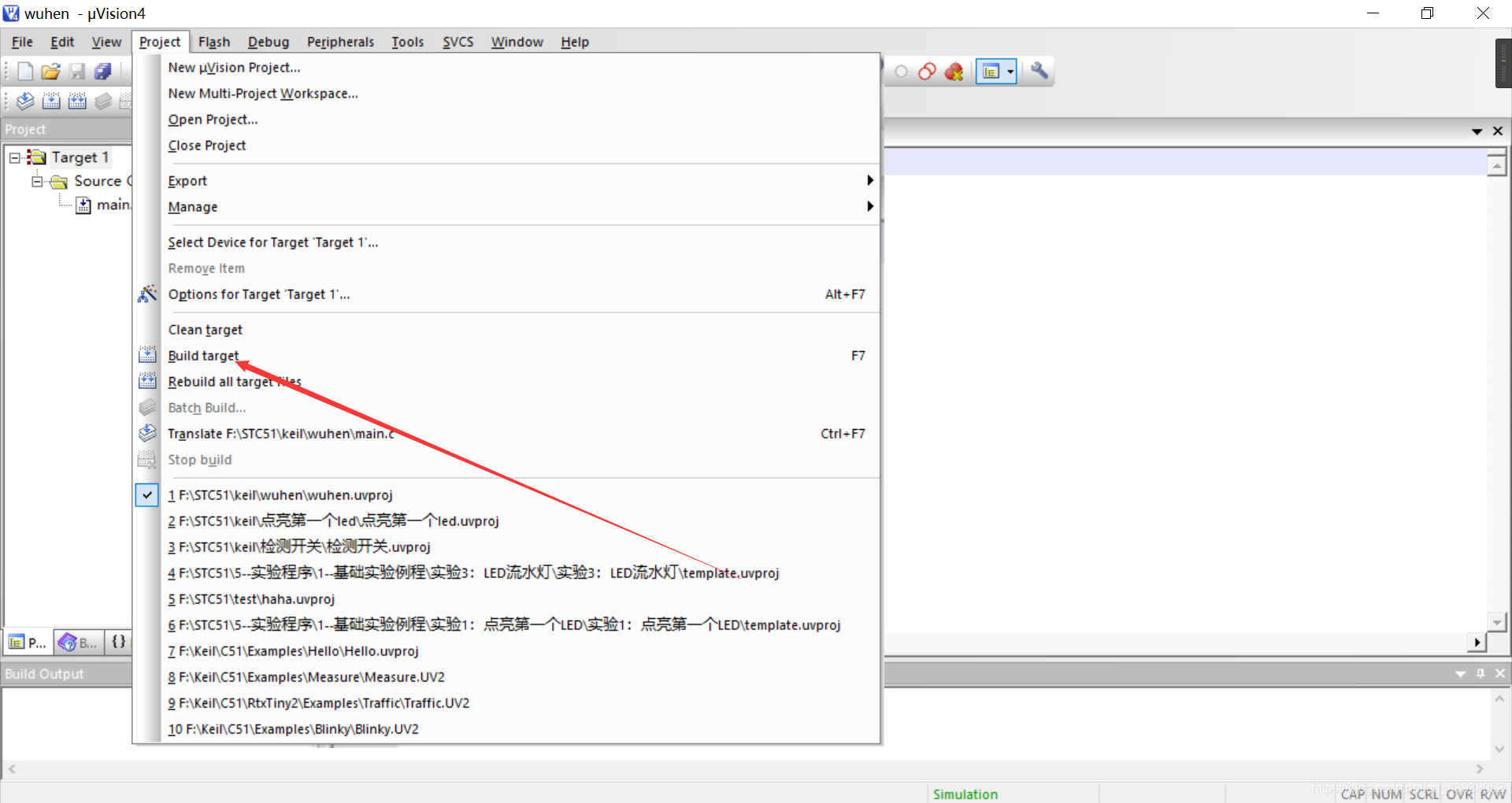This screenshot has height=803, width=1512.
Task: Click the kill all breakpoints icon
Action: point(954,72)
